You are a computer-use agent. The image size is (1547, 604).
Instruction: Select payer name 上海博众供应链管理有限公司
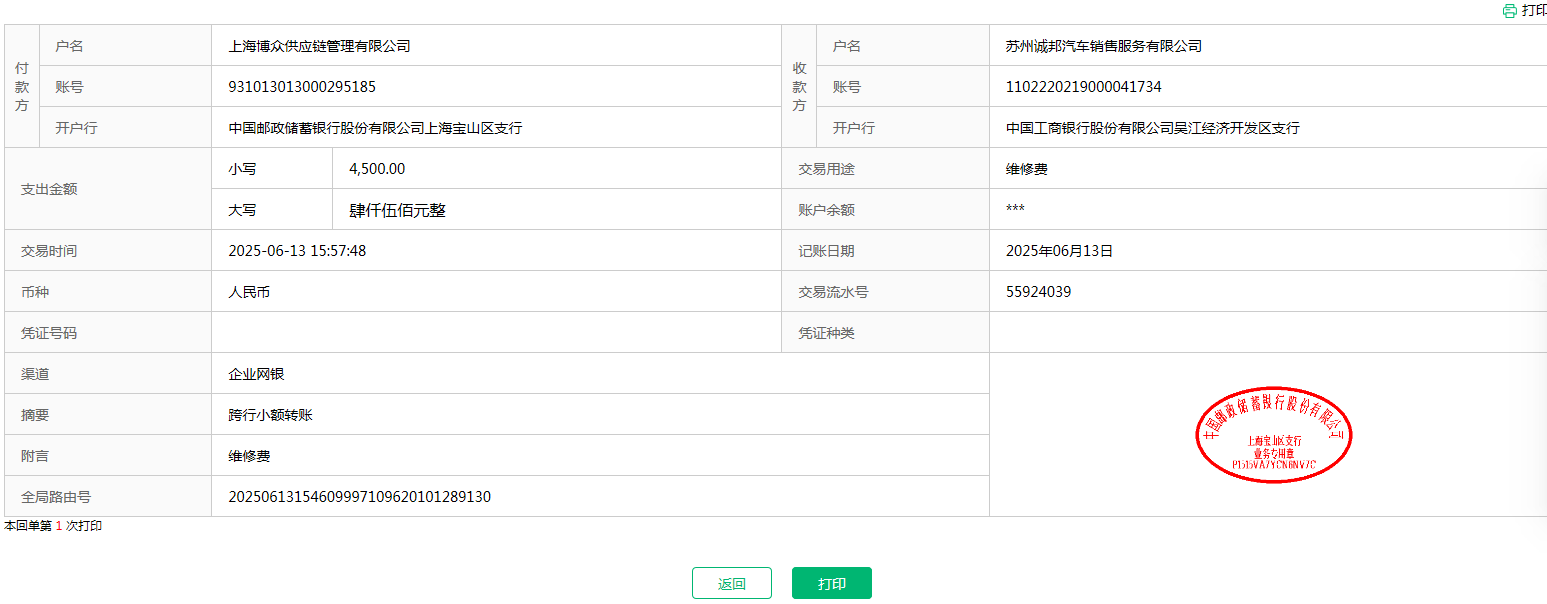coord(319,46)
